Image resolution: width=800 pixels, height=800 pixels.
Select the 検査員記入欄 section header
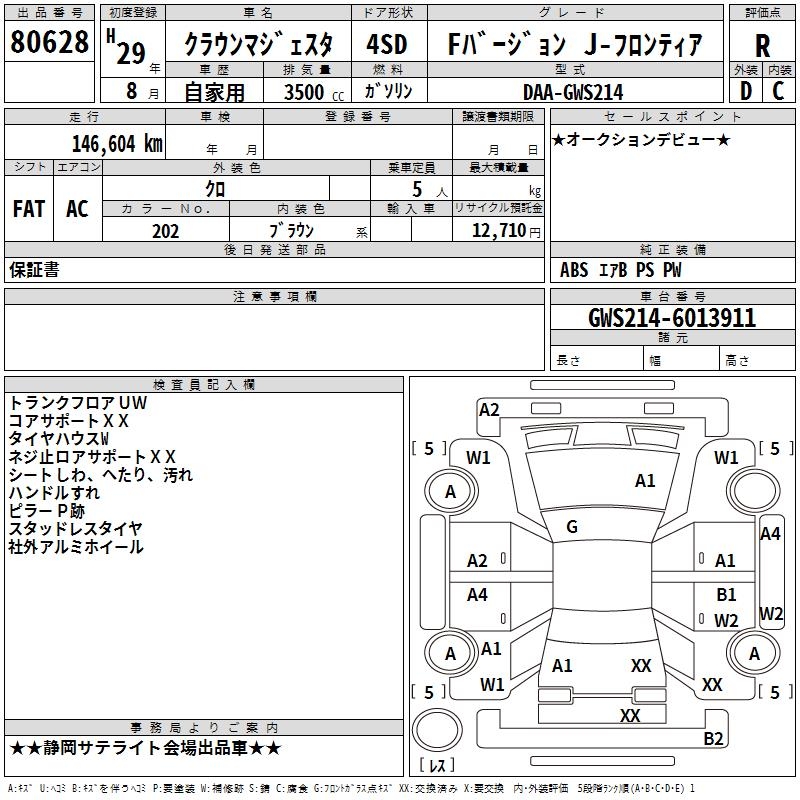[204, 385]
